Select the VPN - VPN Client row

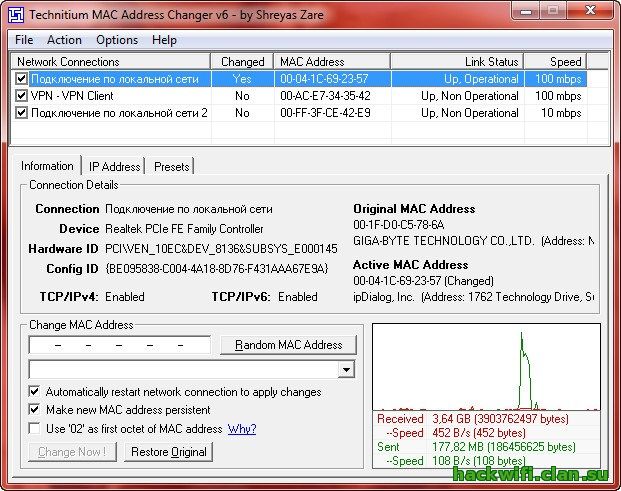(x=300, y=96)
